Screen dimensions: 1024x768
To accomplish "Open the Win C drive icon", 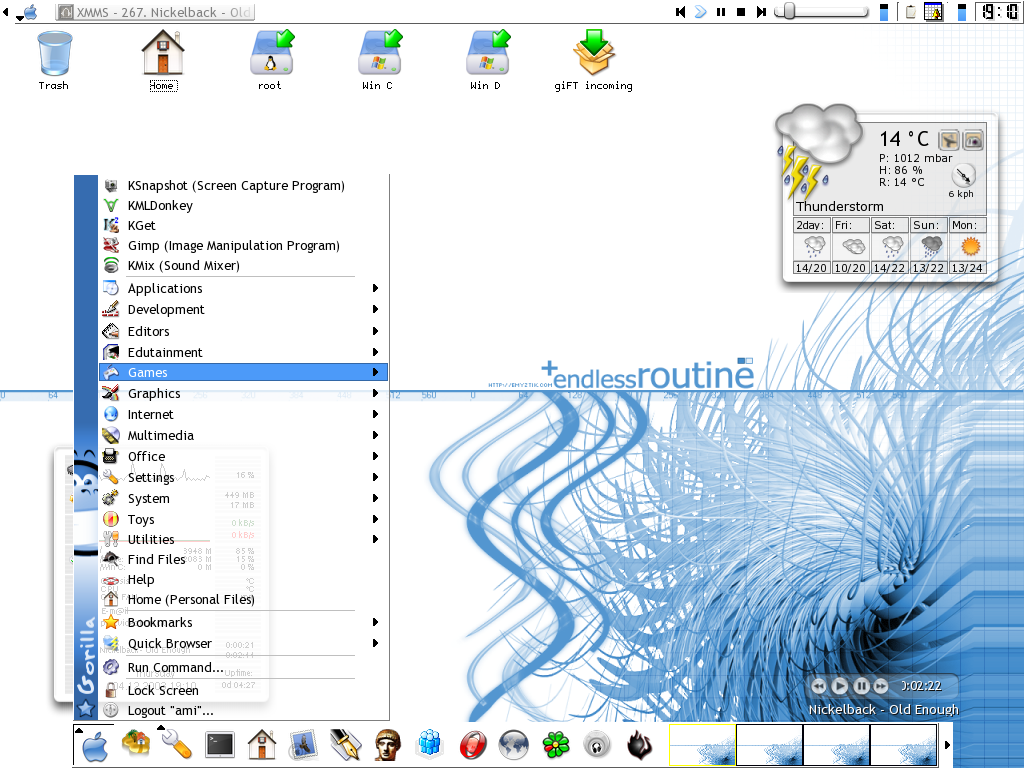I will pos(378,60).
